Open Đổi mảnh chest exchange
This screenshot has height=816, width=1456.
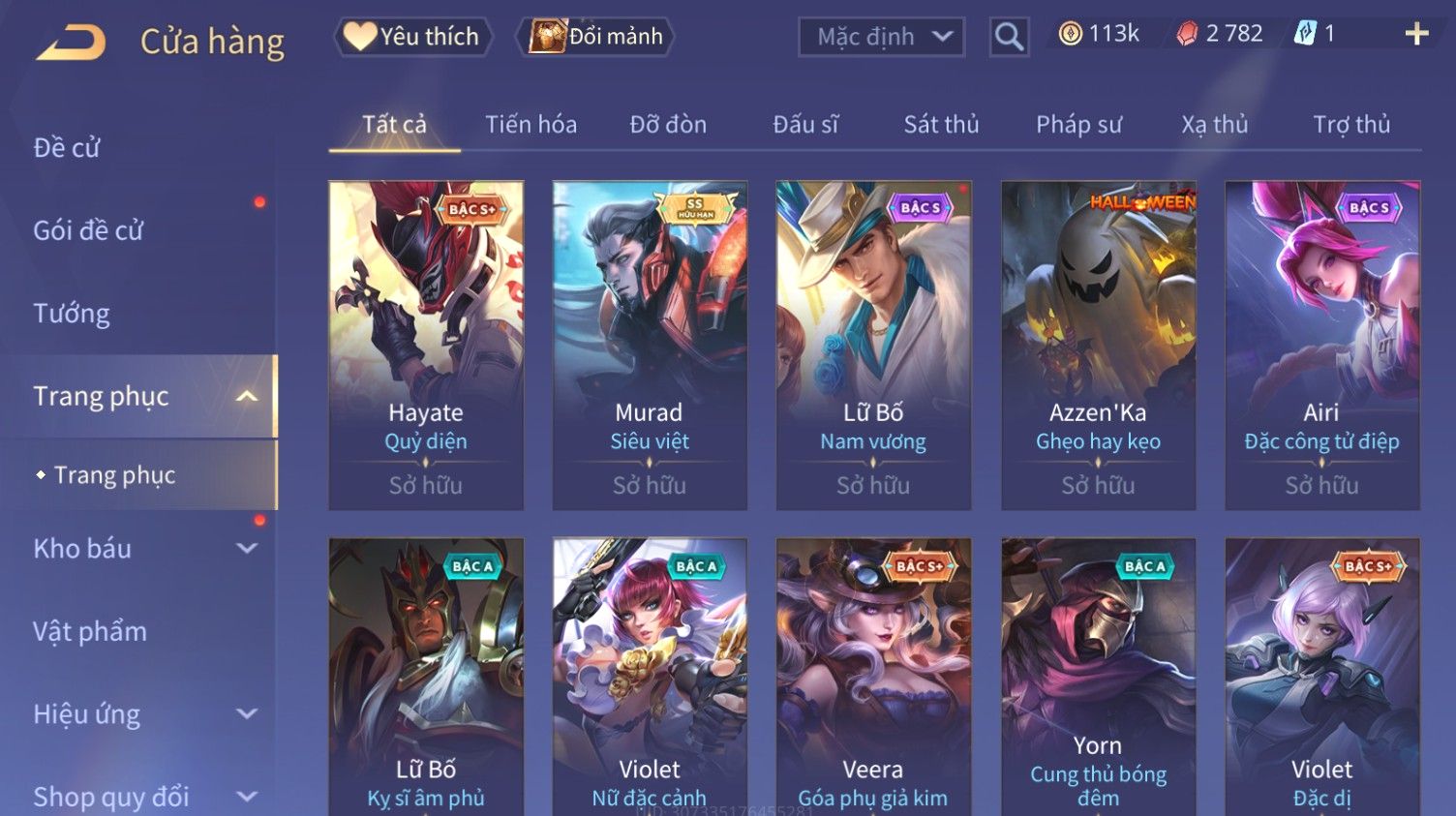(595, 37)
